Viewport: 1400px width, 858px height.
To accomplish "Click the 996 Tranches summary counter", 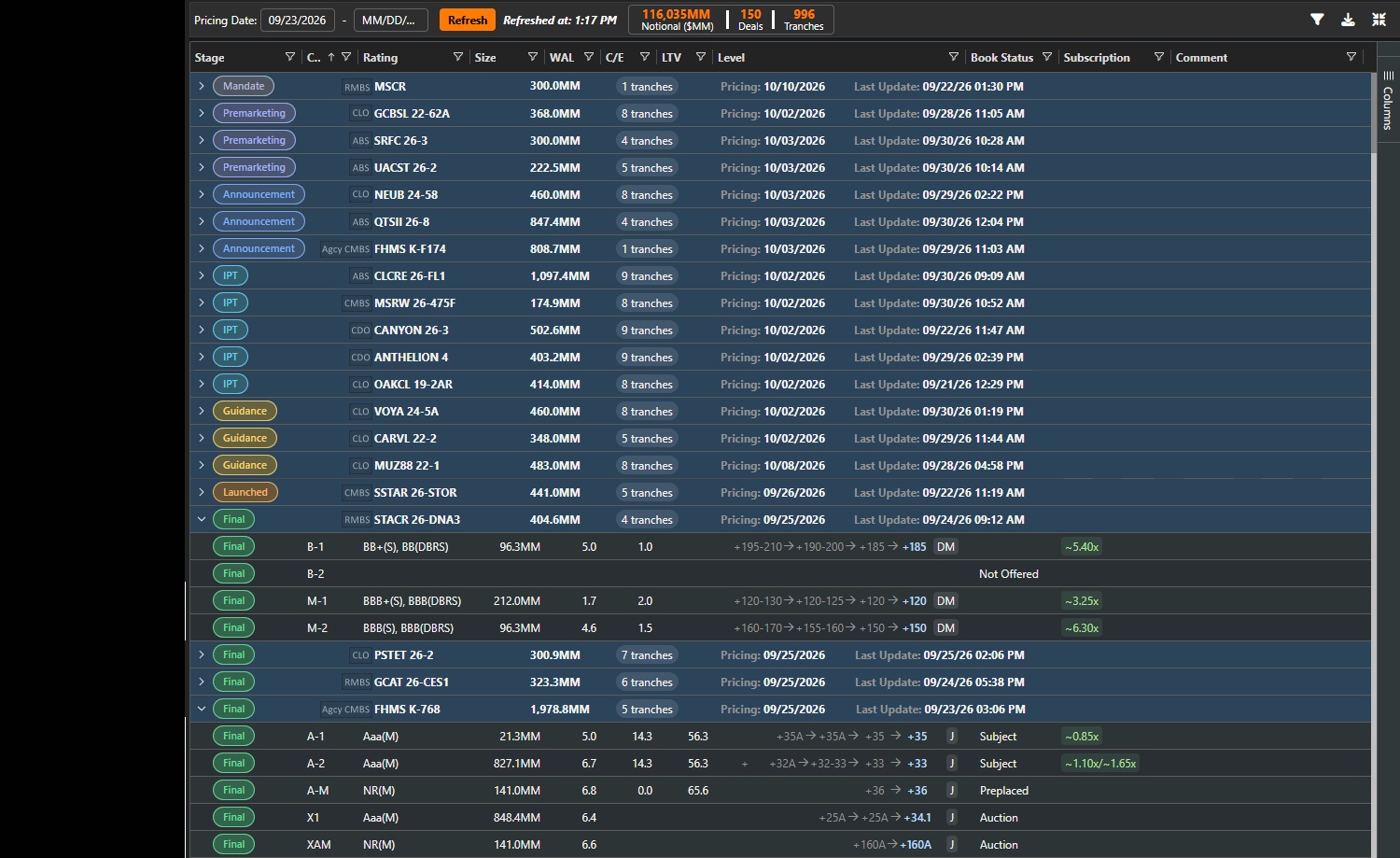I will point(804,20).
